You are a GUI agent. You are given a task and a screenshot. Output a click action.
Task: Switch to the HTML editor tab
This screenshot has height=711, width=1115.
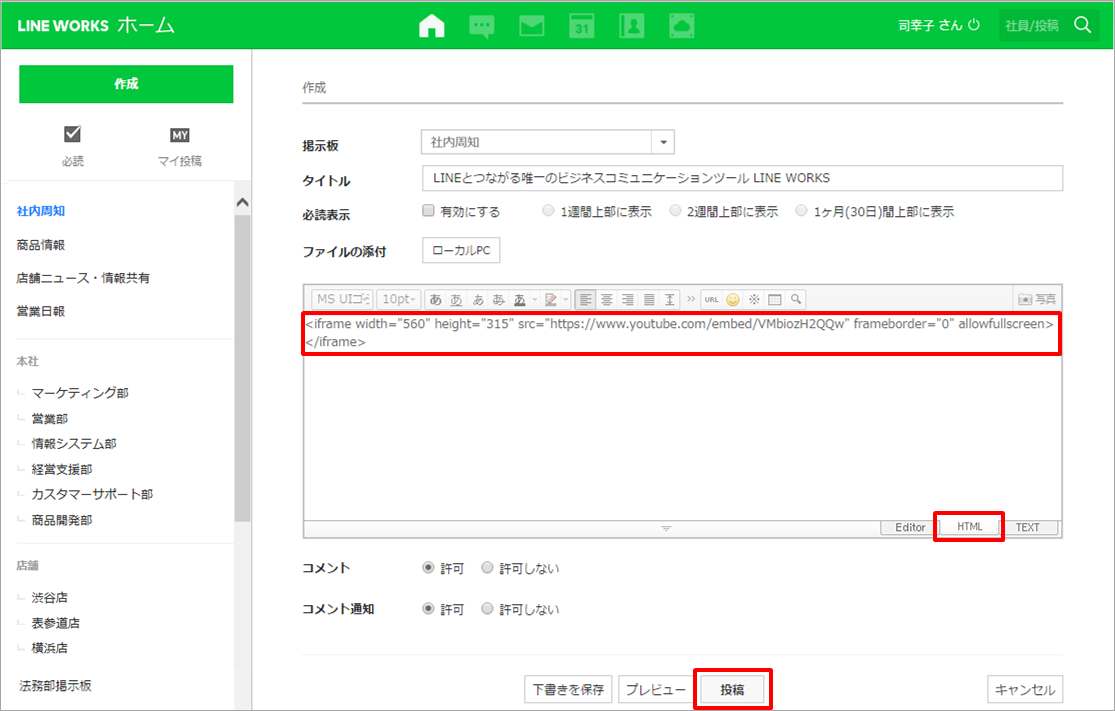pyautogui.click(x=969, y=527)
